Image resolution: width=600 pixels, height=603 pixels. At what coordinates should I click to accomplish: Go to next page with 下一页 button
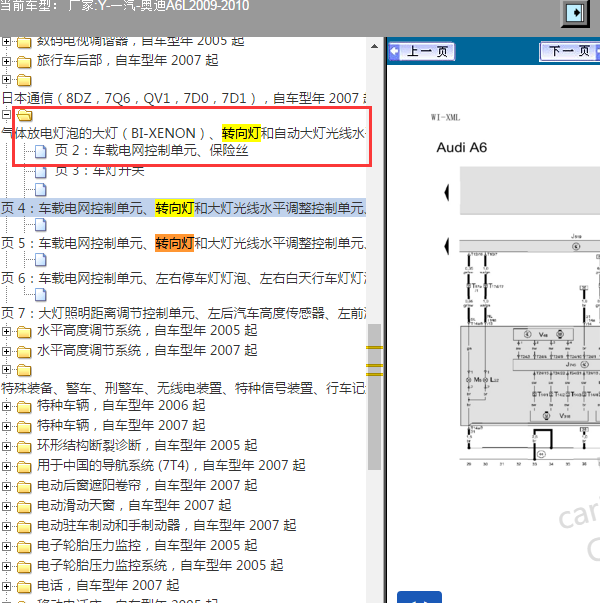click(x=570, y=52)
